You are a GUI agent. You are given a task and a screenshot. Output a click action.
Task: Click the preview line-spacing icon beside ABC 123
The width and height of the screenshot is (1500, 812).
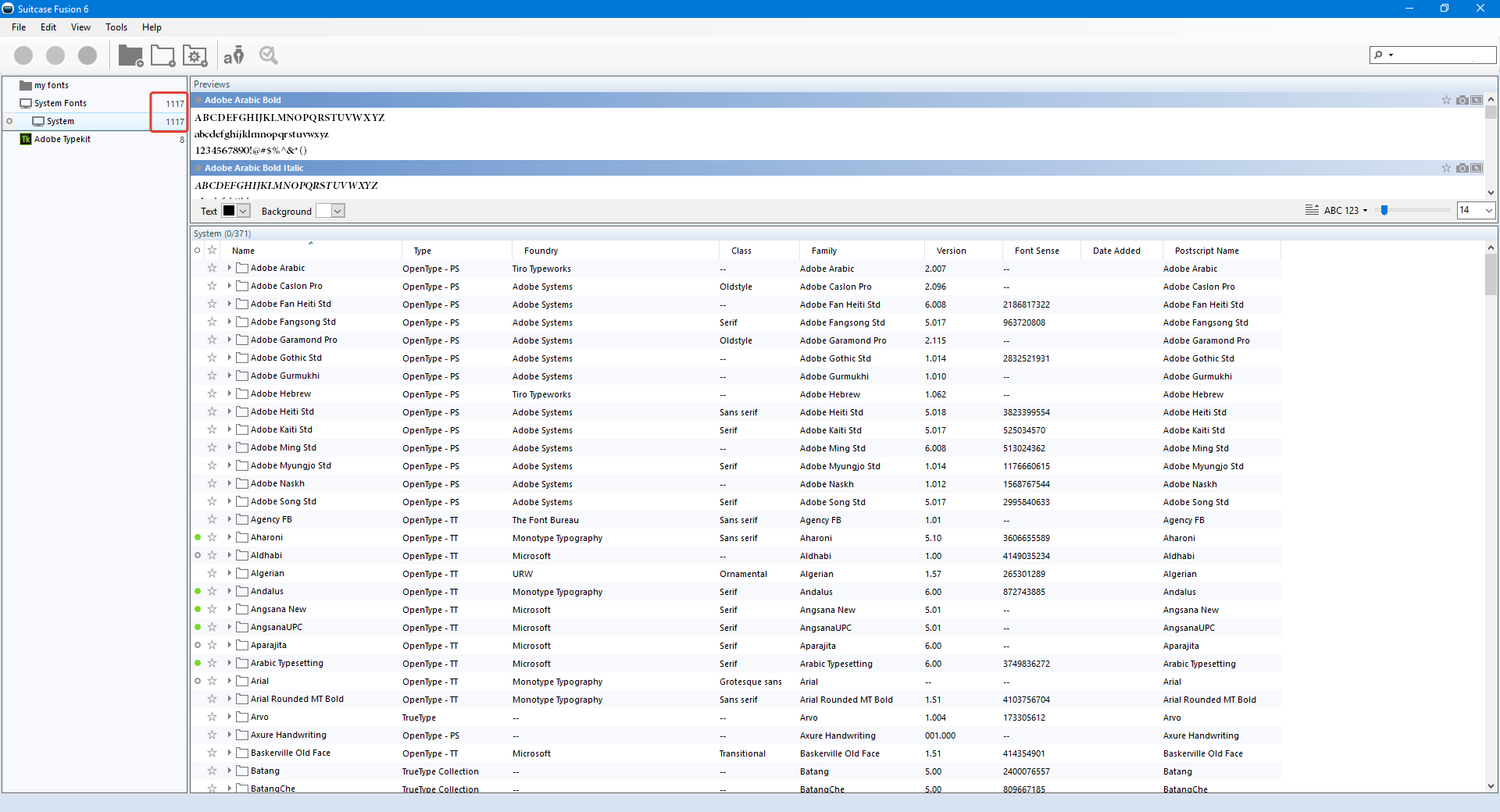coord(1312,210)
